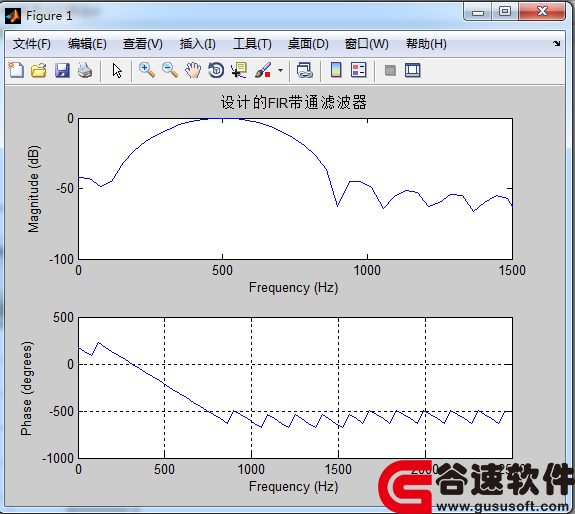Click the MATLAB logo in title bar
The width and height of the screenshot is (575, 514).
point(13,16)
